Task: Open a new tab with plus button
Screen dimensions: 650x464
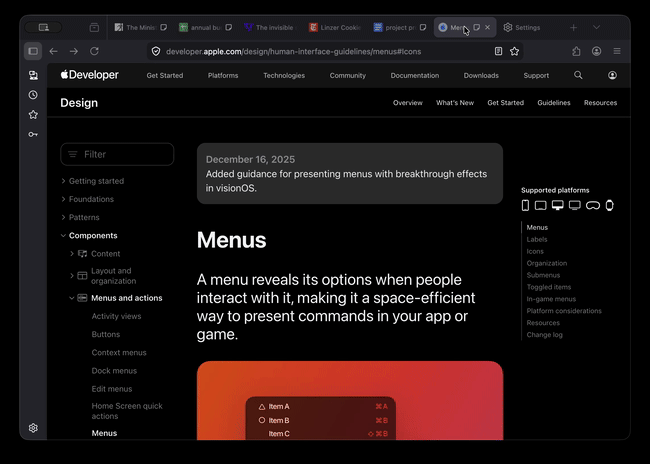Action: 573,28
